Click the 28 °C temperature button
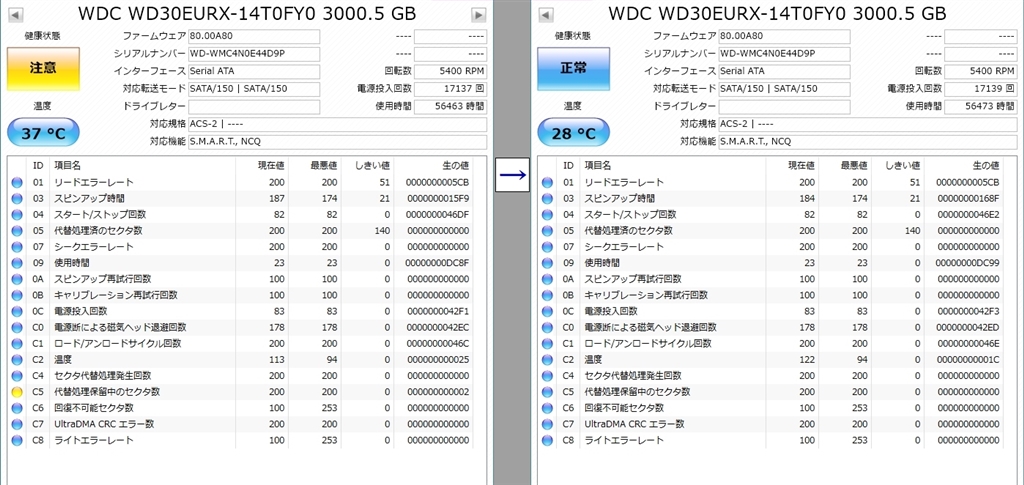The height and width of the screenshot is (485, 1024). pos(573,133)
